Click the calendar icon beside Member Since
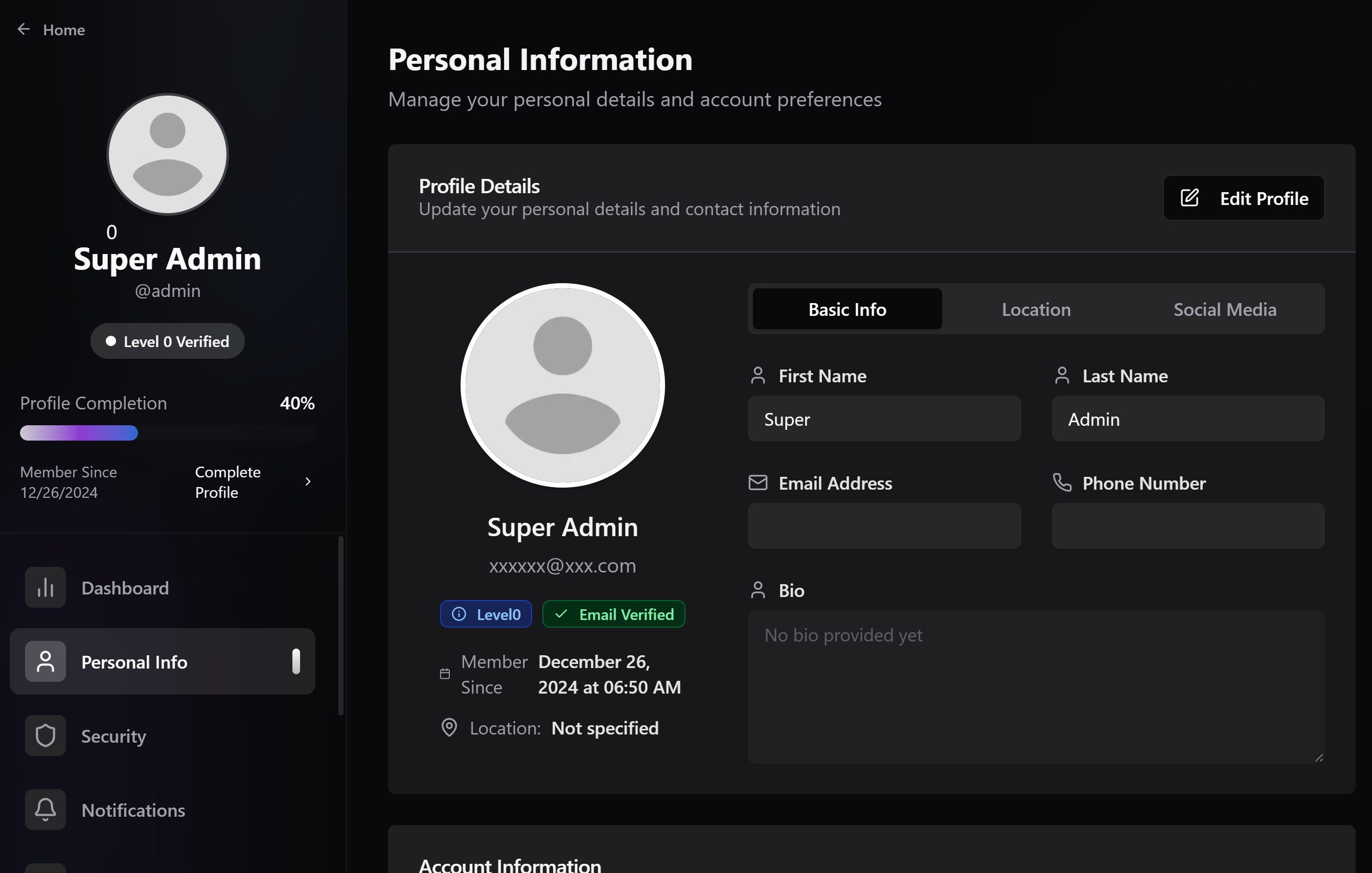 446,674
